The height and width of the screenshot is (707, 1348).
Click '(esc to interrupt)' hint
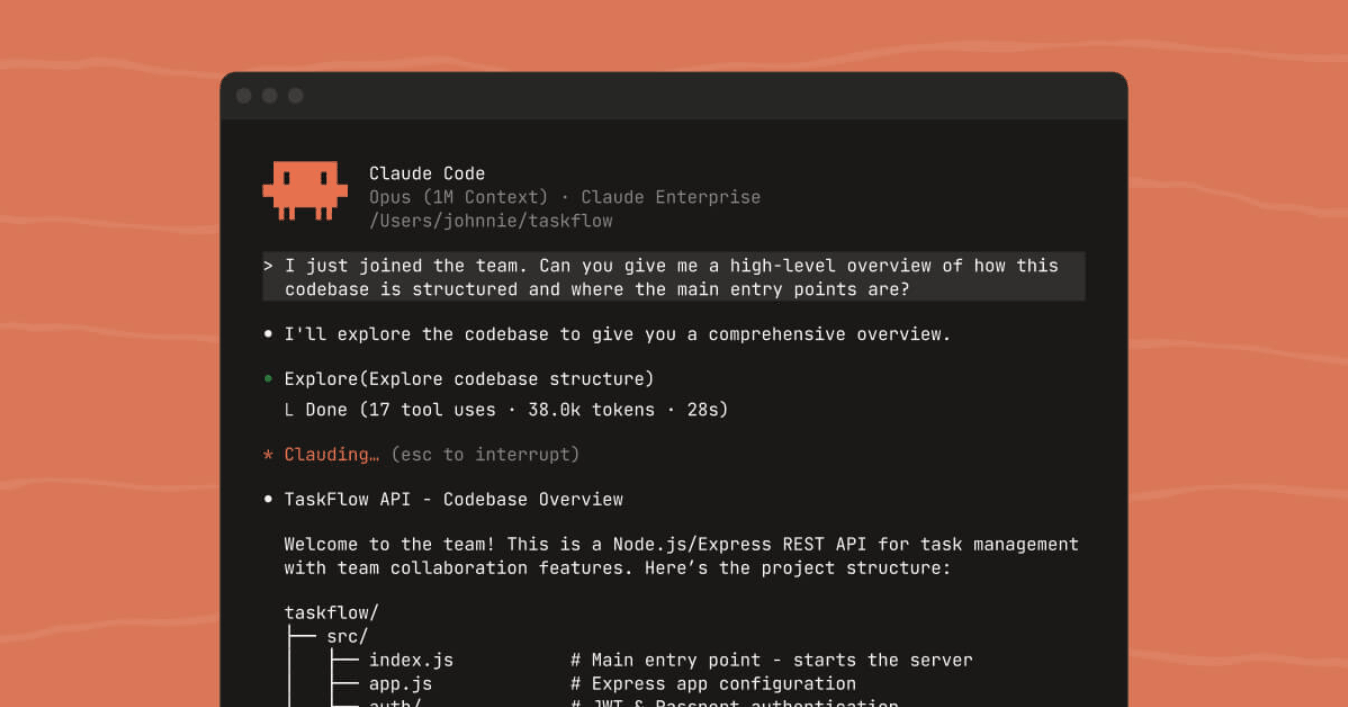(x=485, y=455)
